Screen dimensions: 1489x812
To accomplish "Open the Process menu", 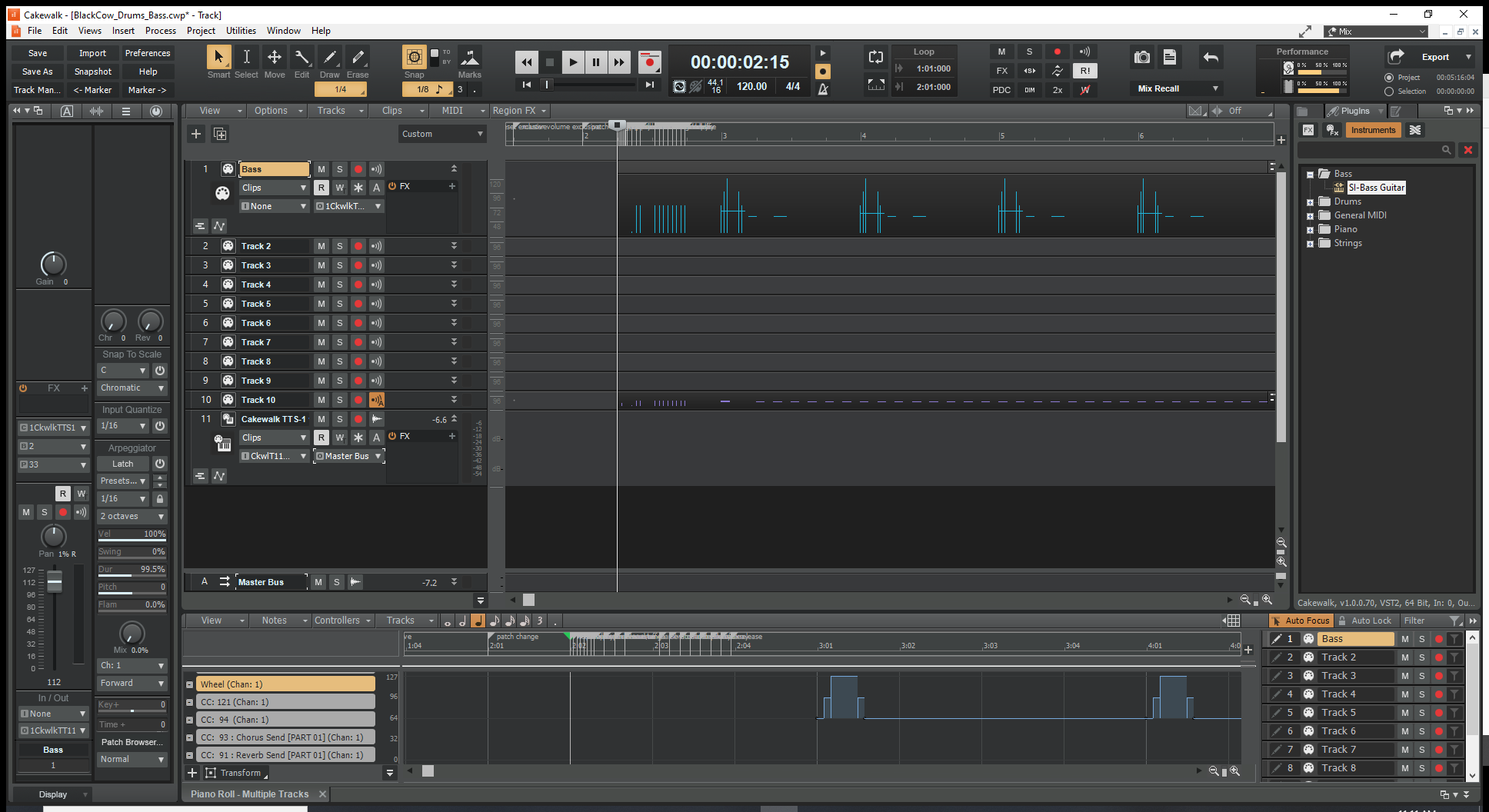I will point(160,31).
